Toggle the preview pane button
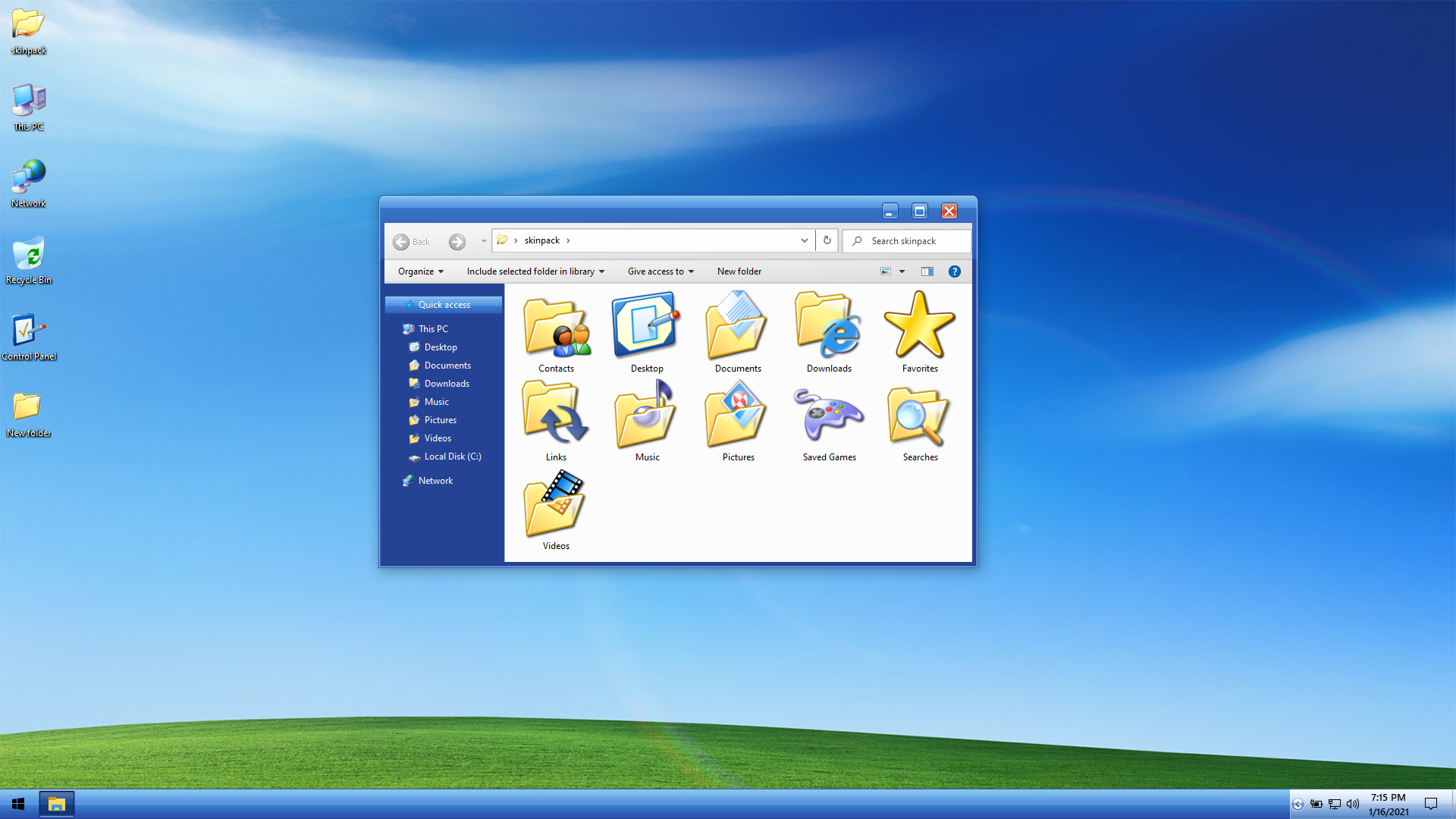 point(927,271)
